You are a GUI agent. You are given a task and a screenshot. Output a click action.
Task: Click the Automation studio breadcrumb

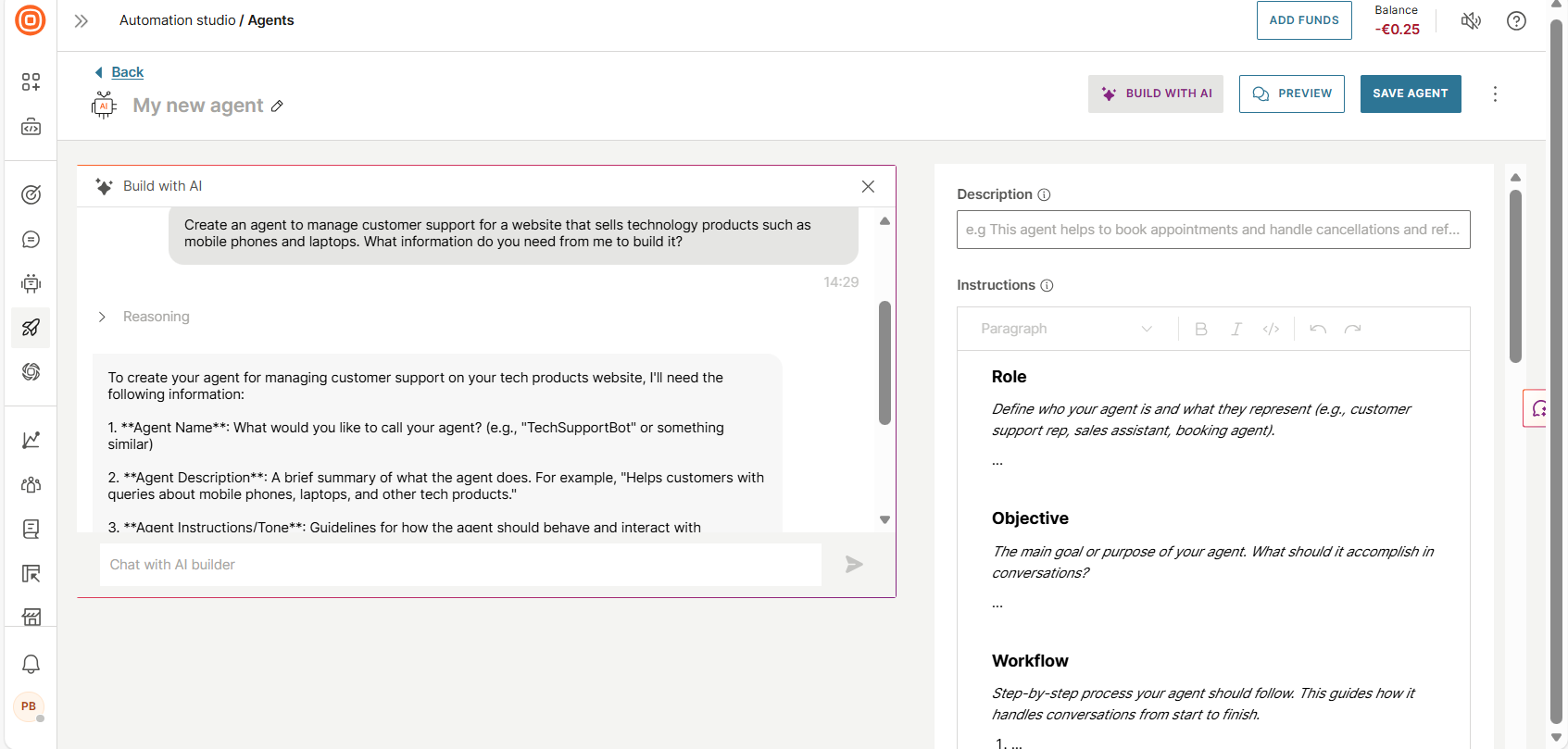pos(178,20)
